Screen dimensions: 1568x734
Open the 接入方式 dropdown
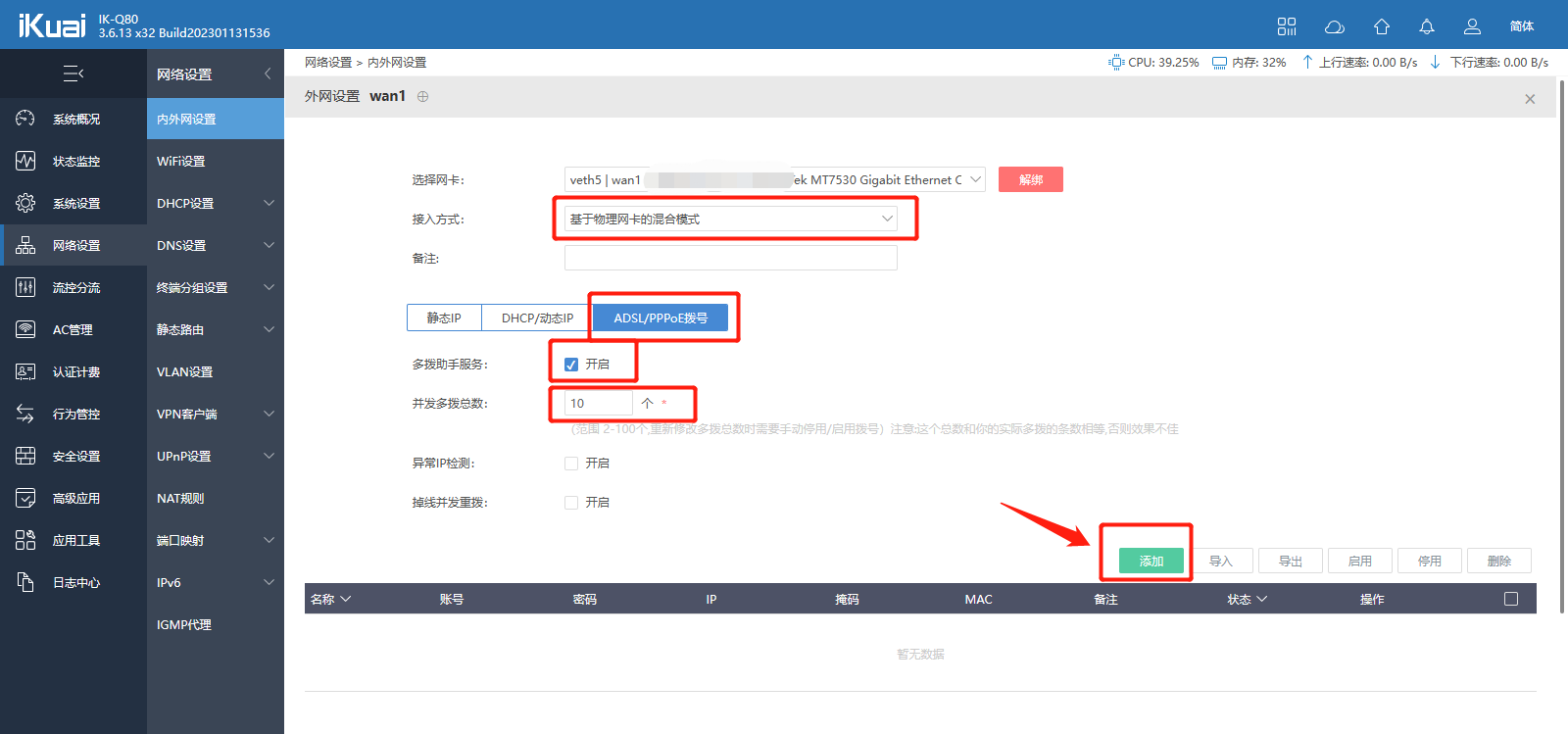[731, 219]
